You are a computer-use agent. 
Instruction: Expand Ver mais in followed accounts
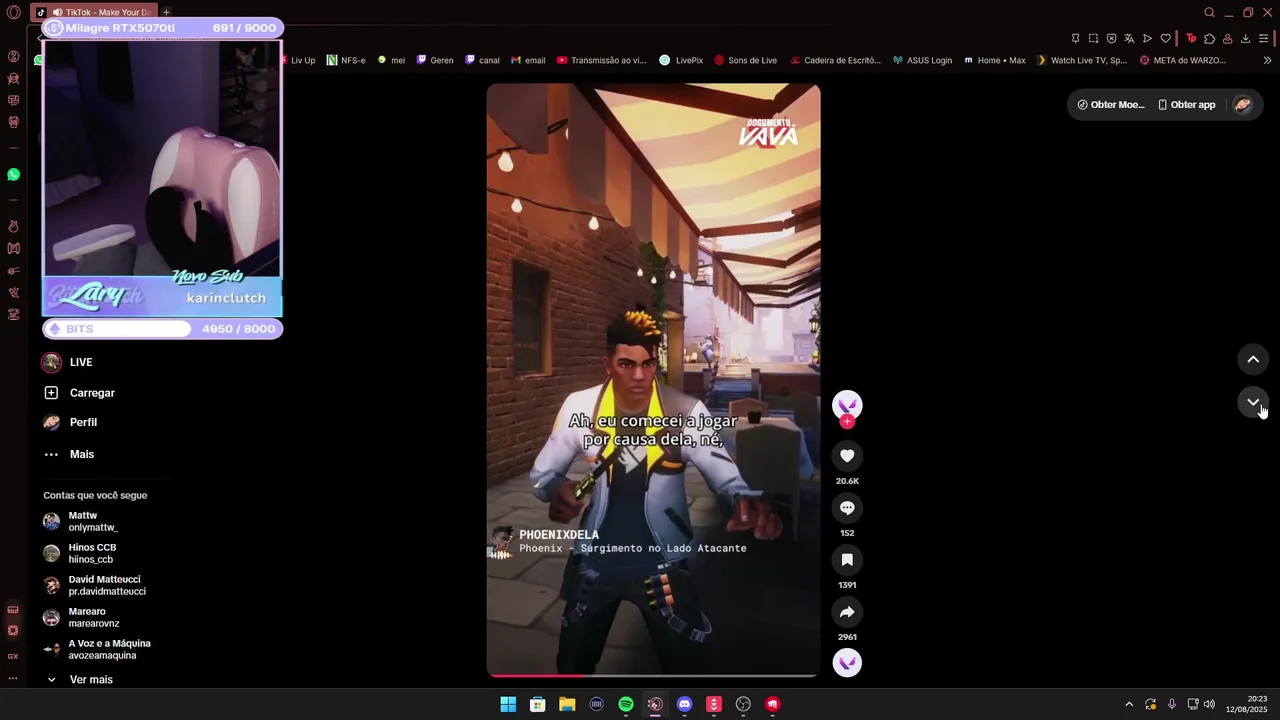point(80,680)
